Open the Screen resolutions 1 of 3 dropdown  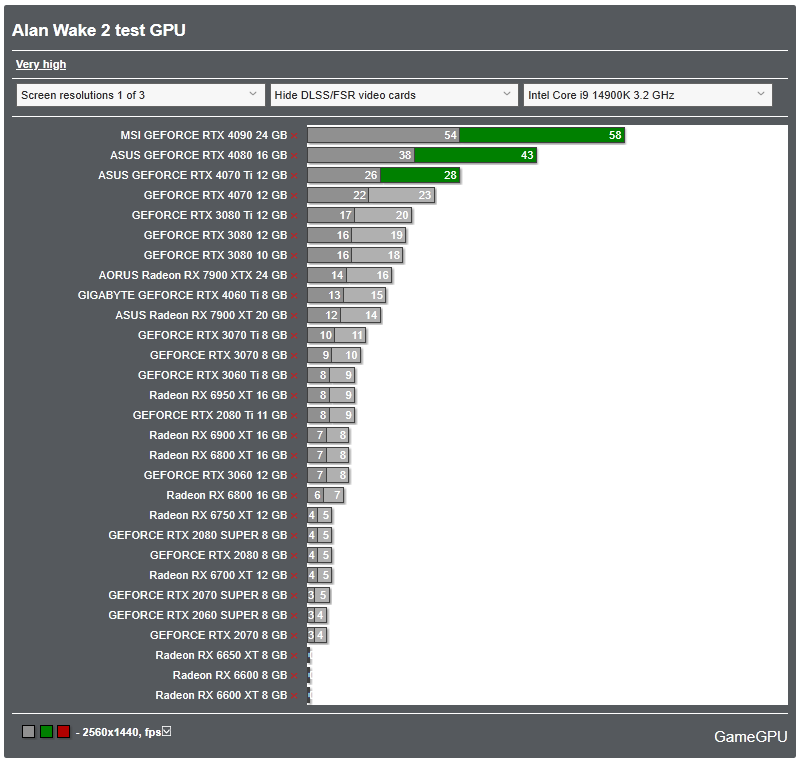[140, 95]
